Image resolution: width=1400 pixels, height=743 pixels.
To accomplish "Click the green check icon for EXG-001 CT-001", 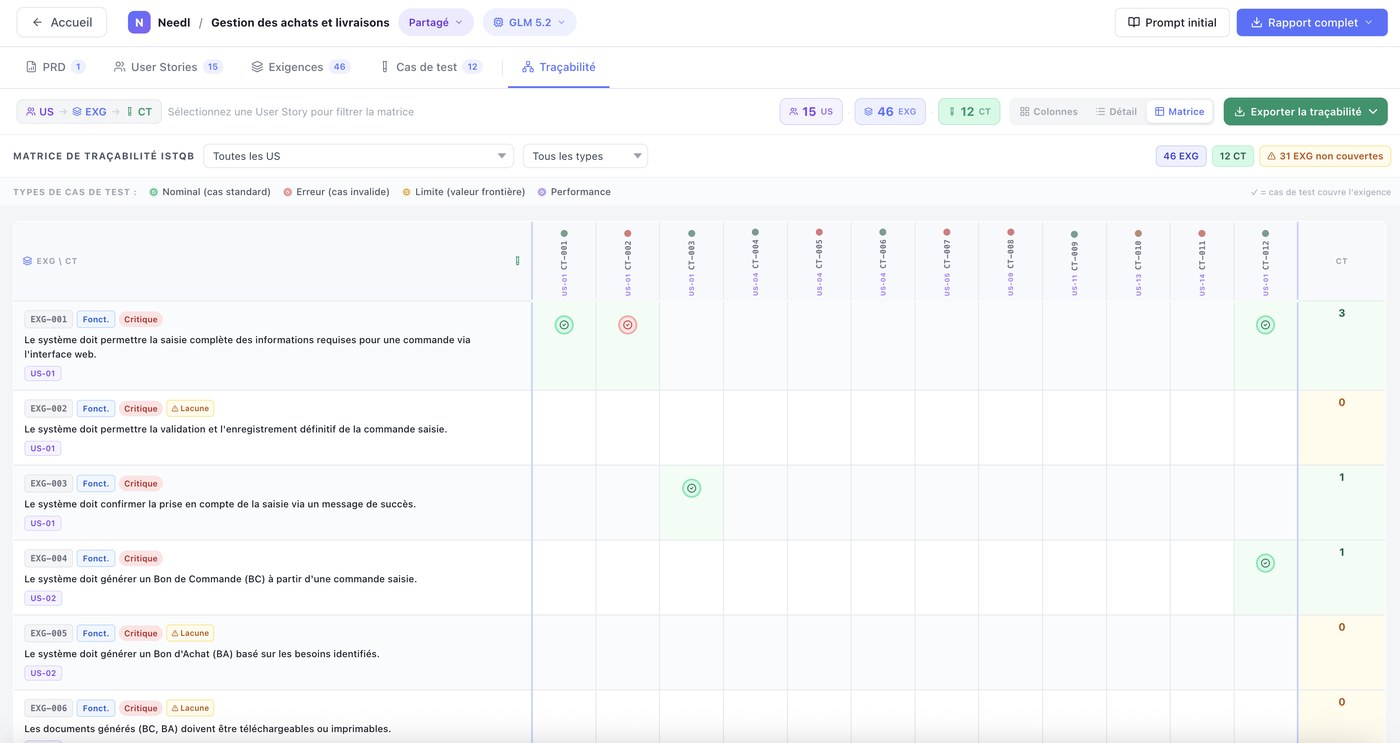I will coord(564,325).
